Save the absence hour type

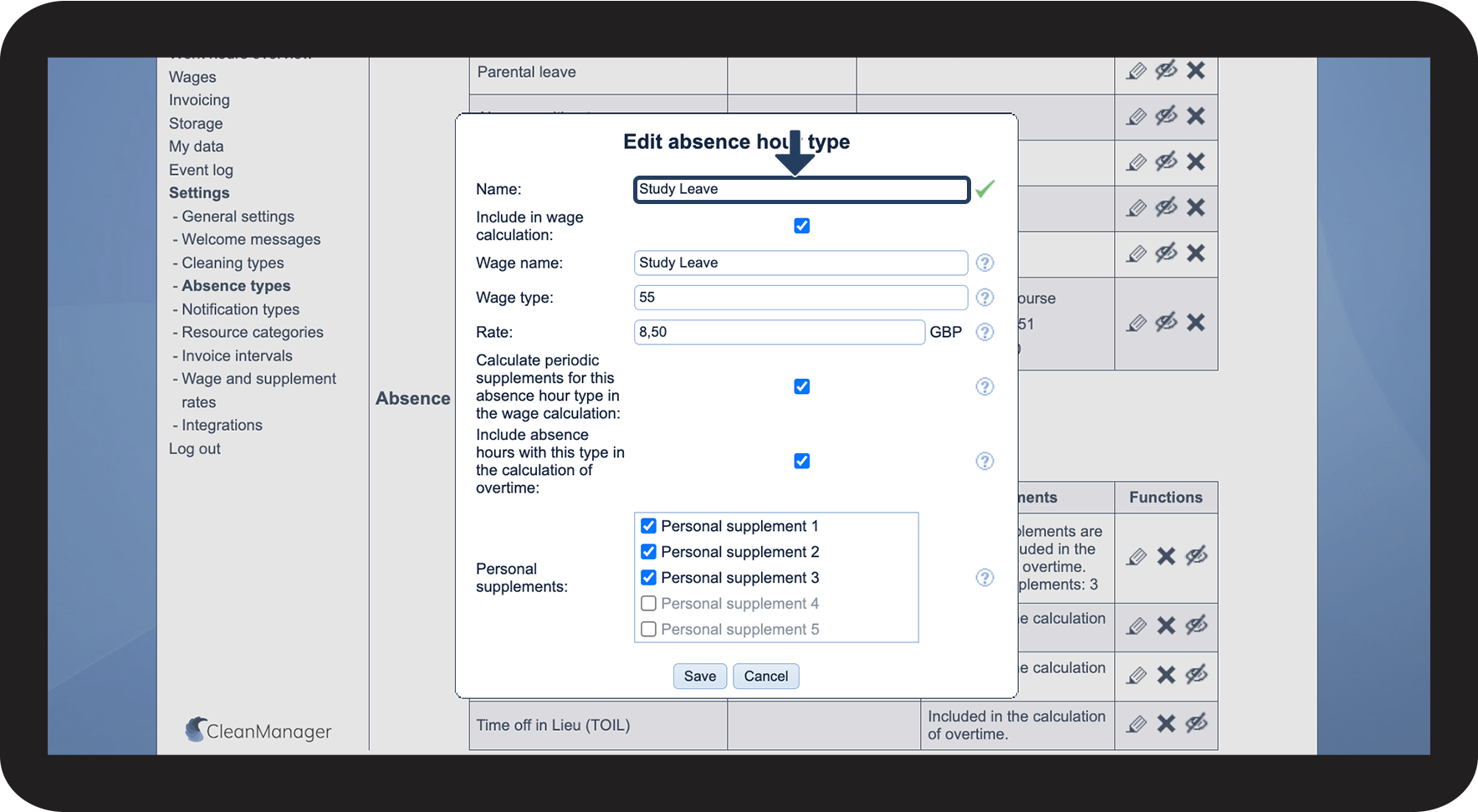pyautogui.click(x=699, y=677)
